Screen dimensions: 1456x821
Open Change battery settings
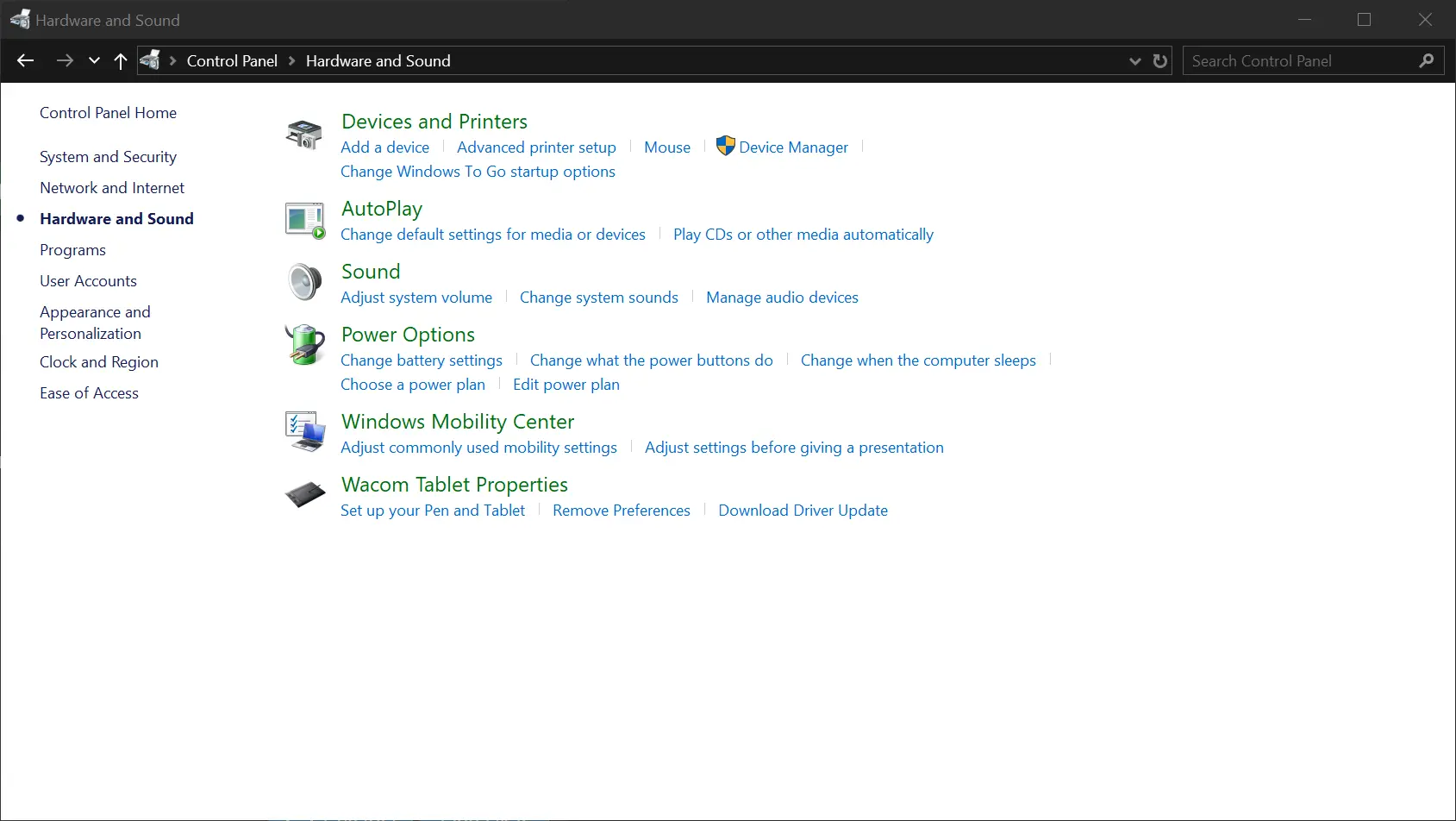pos(422,360)
